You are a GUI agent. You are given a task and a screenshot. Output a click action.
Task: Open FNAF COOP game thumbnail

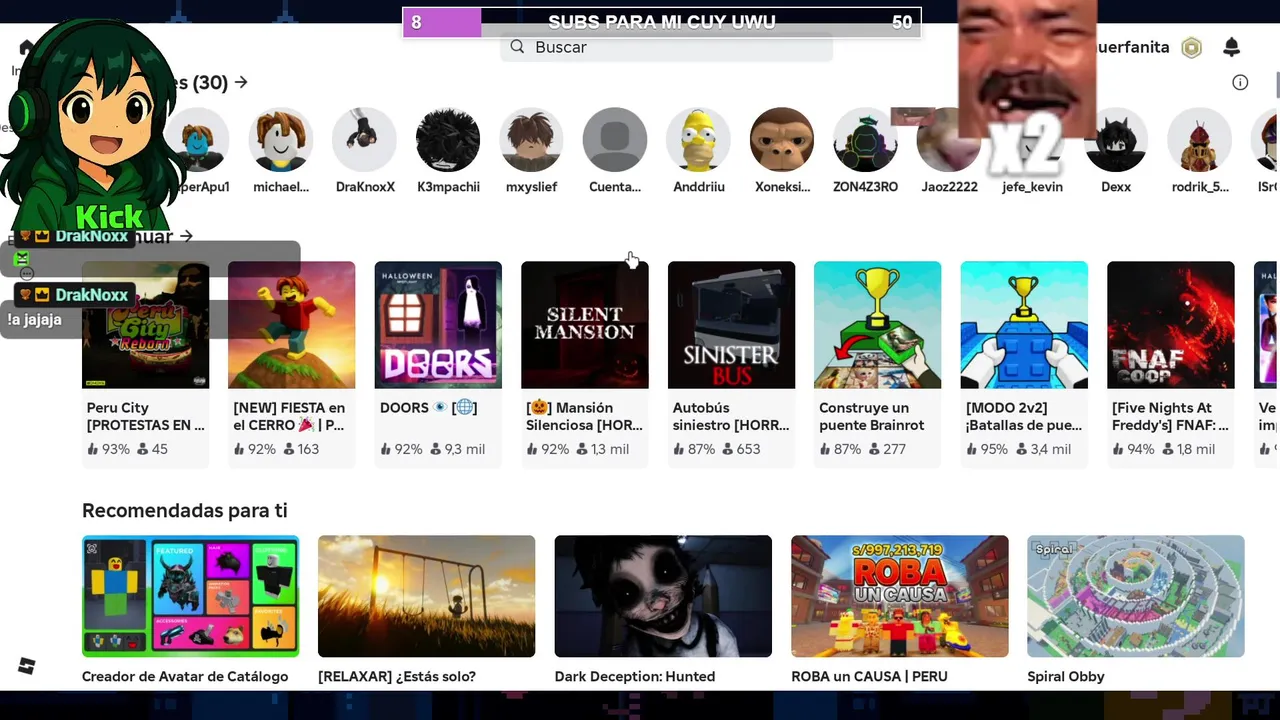1171,325
